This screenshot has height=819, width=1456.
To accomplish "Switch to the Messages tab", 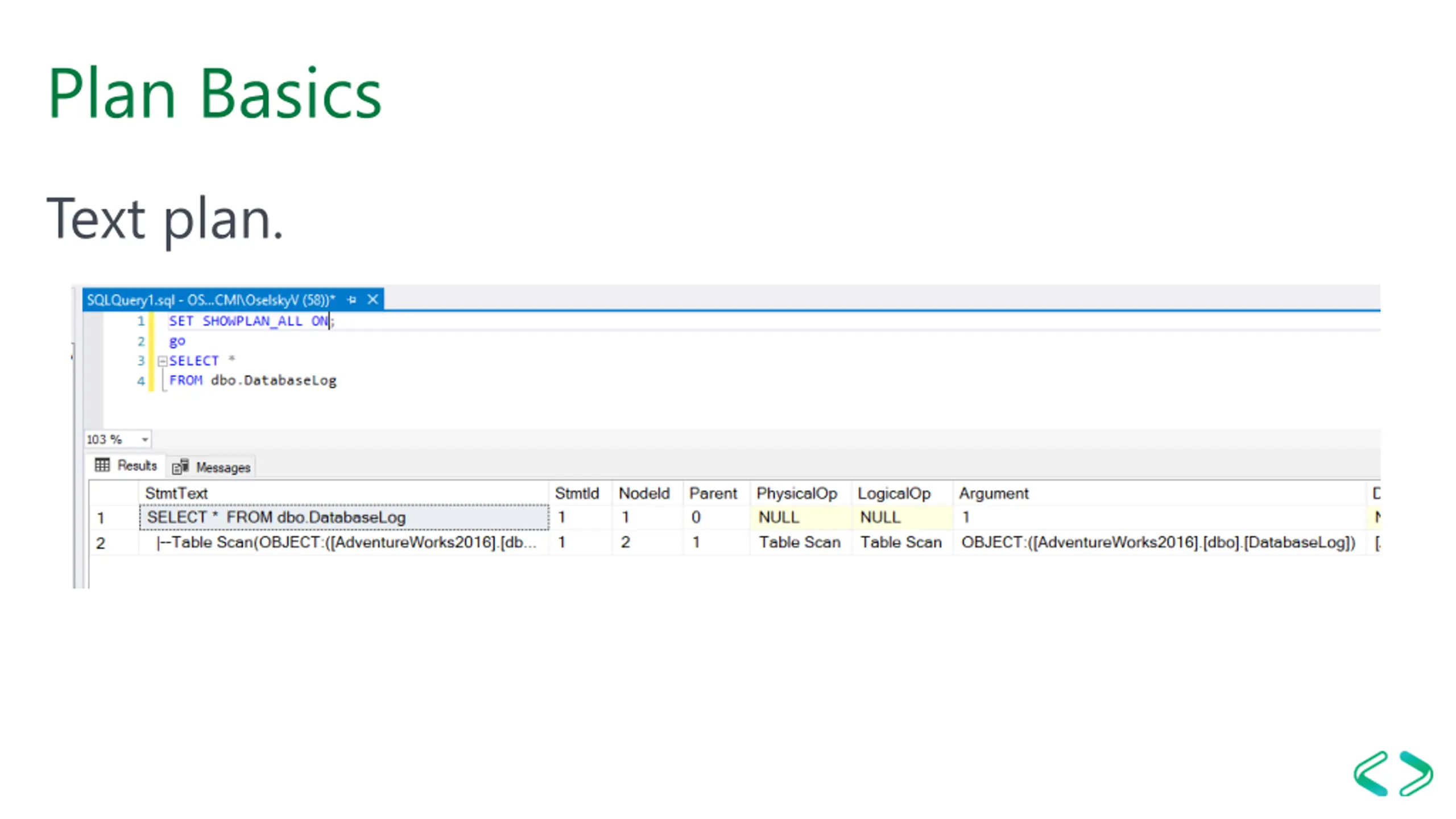I will coord(222,468).
